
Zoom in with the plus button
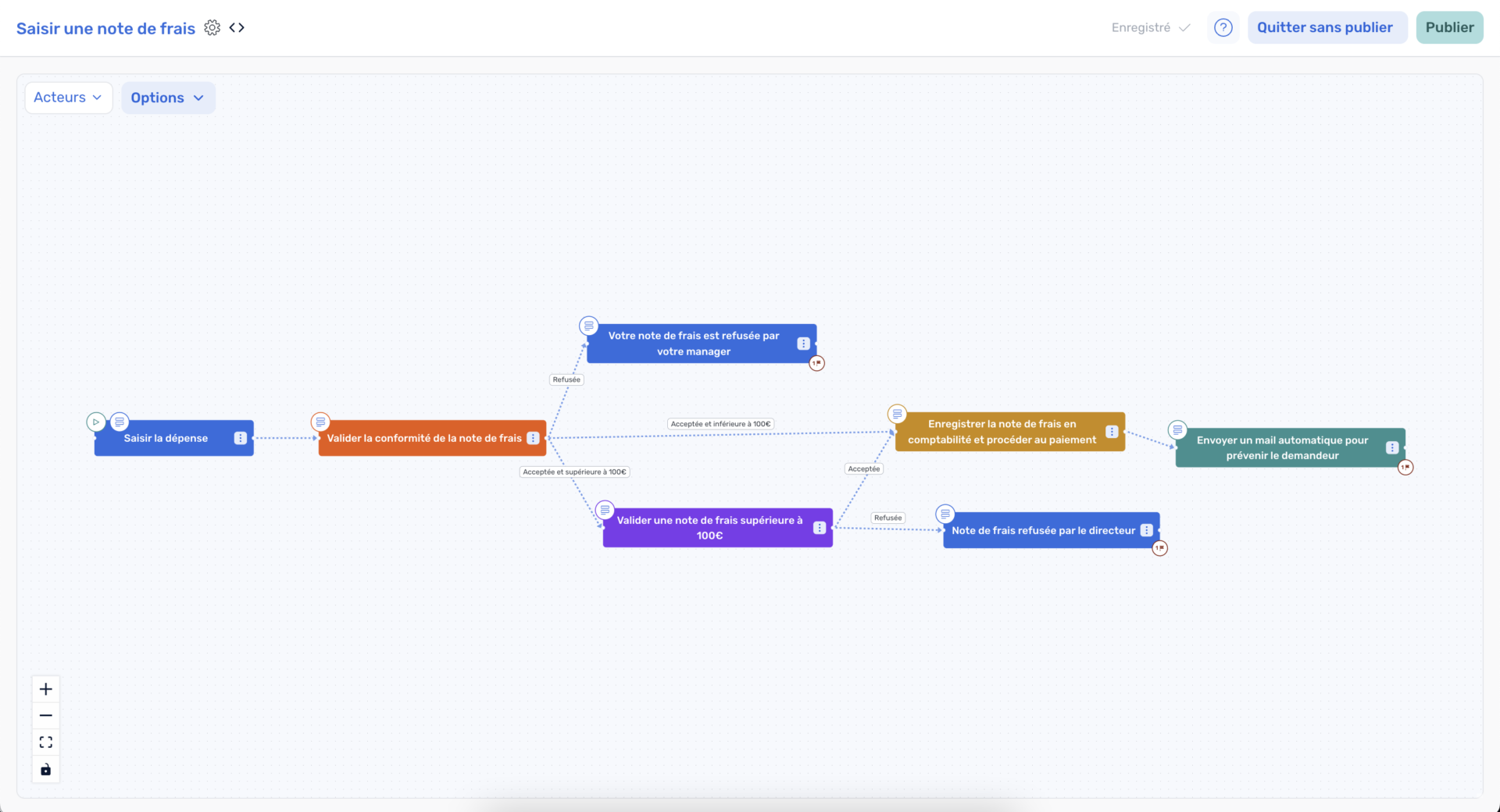coord(46,689)
